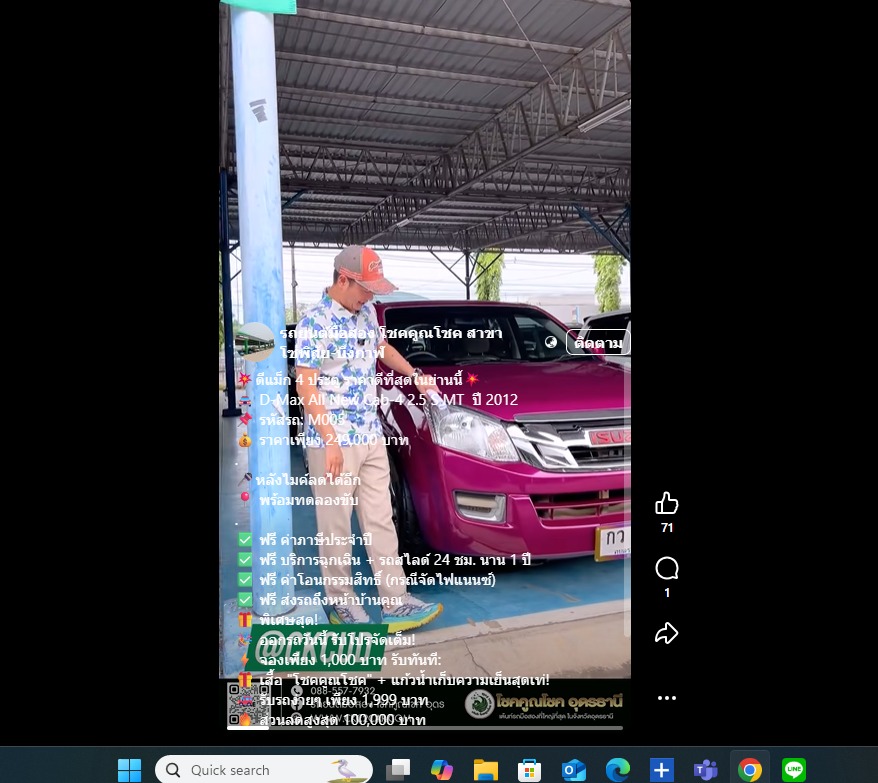Screen dimensions: 878x783
Task: Open Microsoft Store from the taskbar
Action: pos(529,770)
